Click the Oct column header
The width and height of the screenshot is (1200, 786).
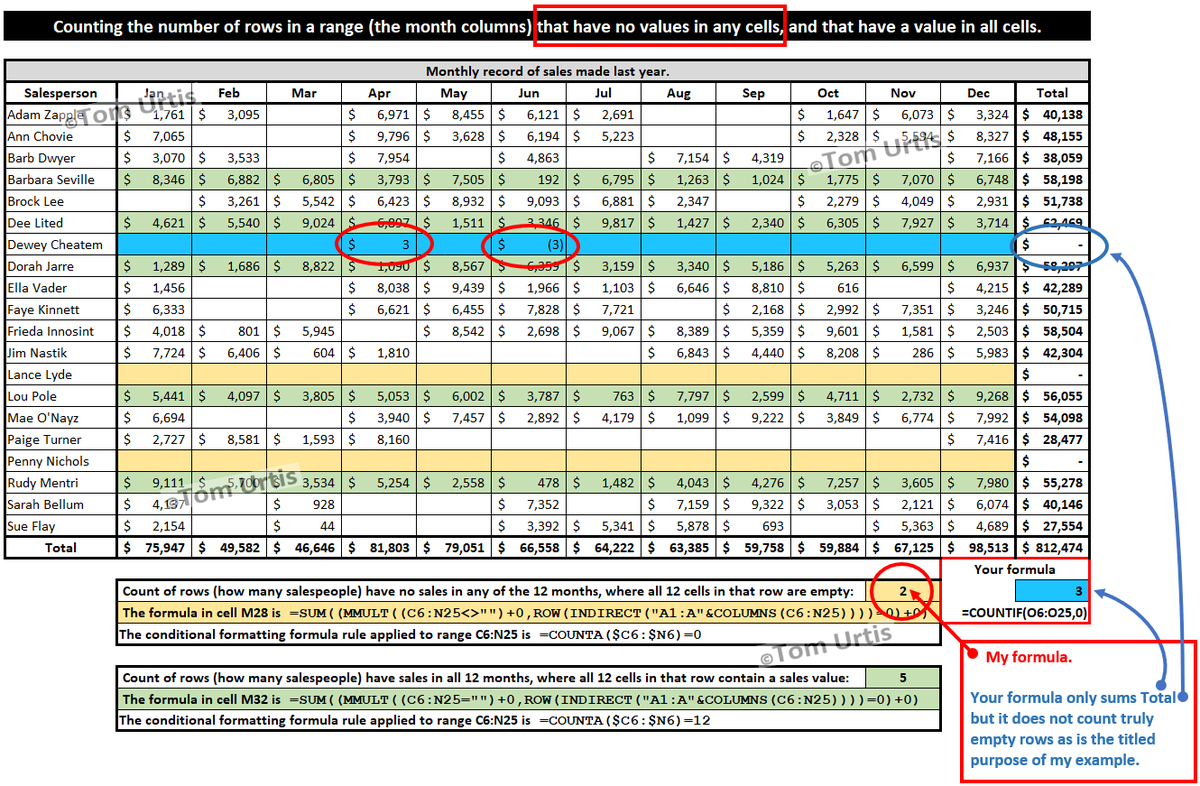(x=829, y=93)
